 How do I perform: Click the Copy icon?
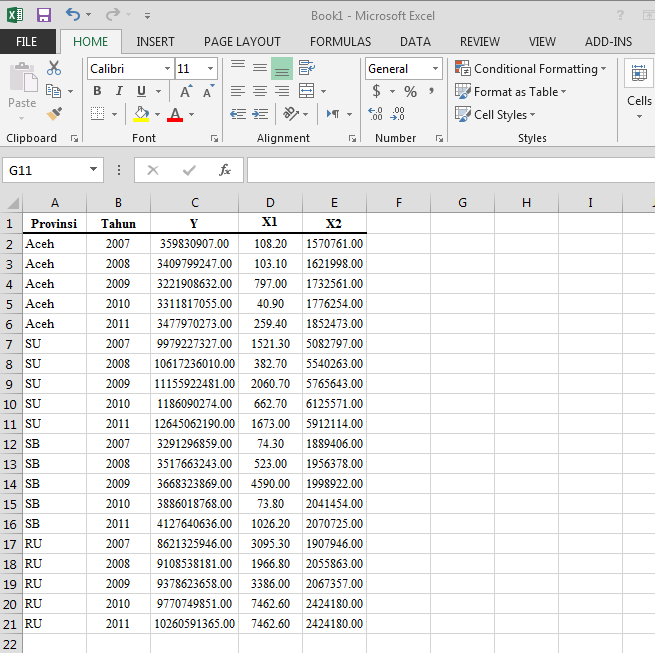click(53, 91)
